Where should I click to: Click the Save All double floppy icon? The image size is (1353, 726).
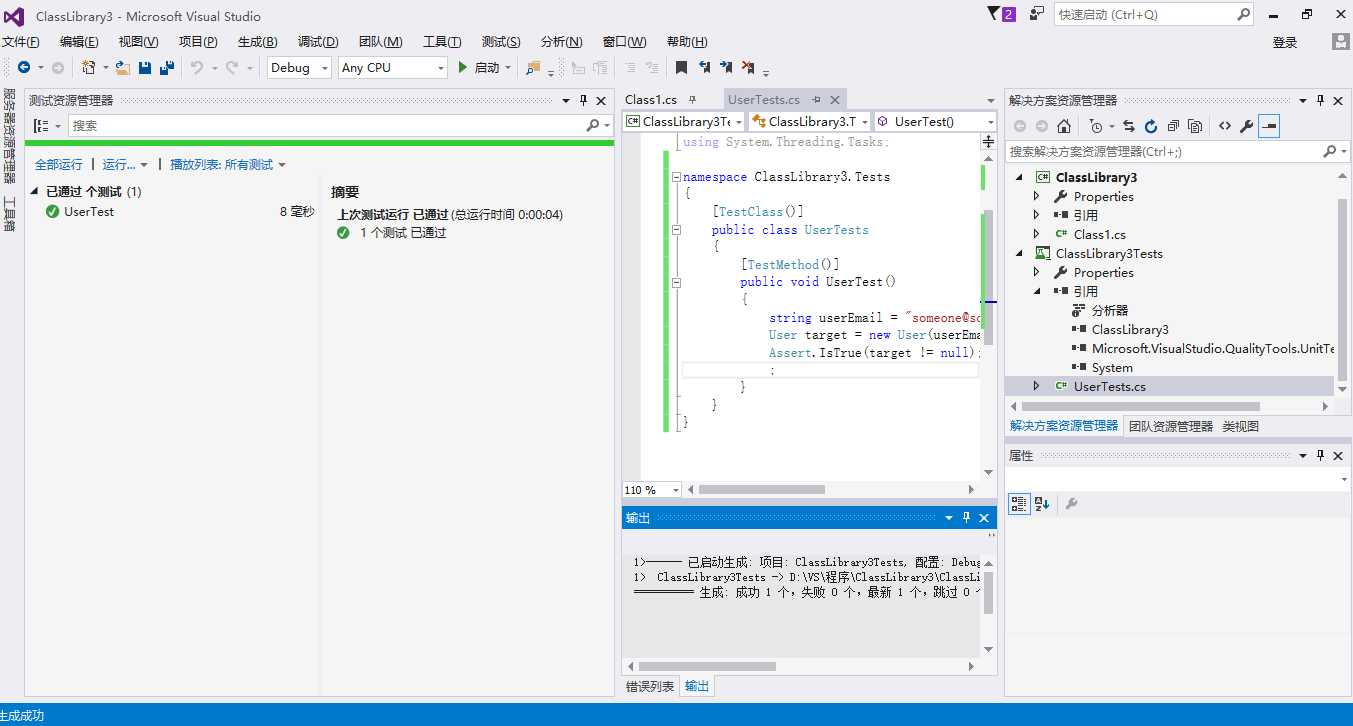point(167,67)
